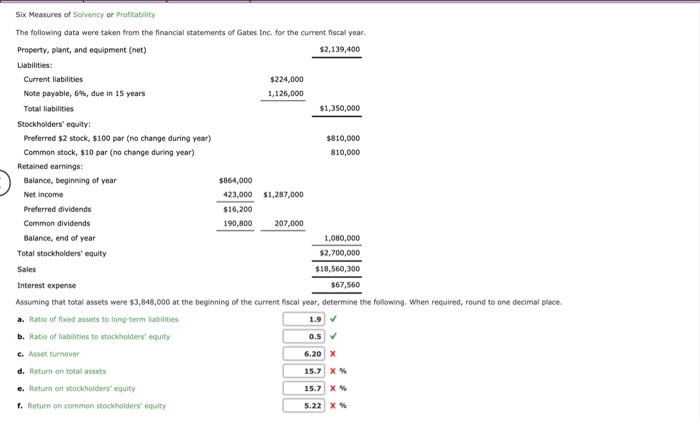Open Return on common stockholders' equity link
700x421 pixels.
(x=96, y=406)
